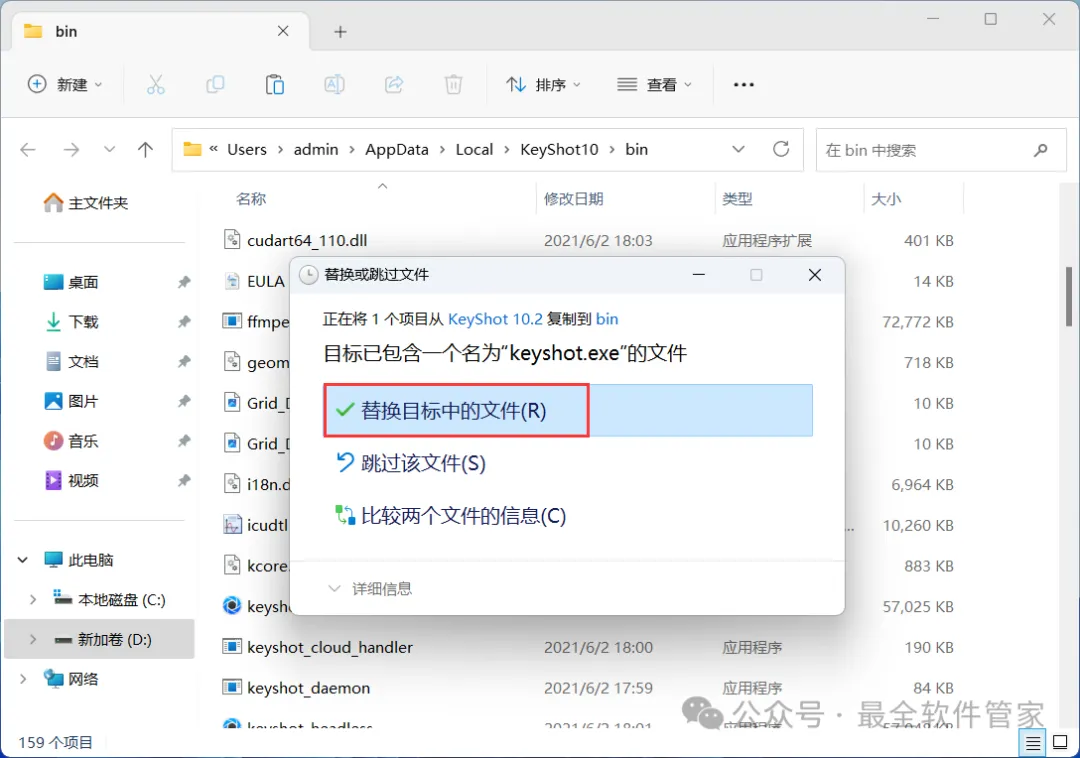Open Videos (视频) in sidebar
This screenshot has height=758, width=1080.
coord(71,481)
